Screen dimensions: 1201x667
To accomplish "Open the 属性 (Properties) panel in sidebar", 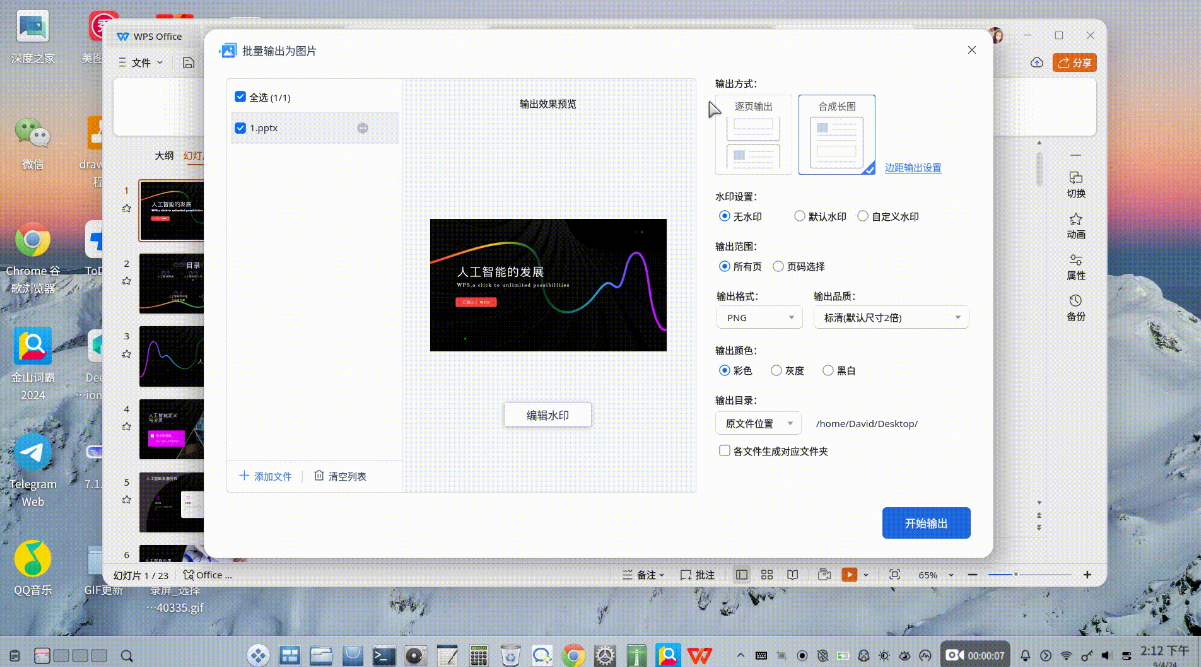I will pyautogui.click(x=1076, y=266).
